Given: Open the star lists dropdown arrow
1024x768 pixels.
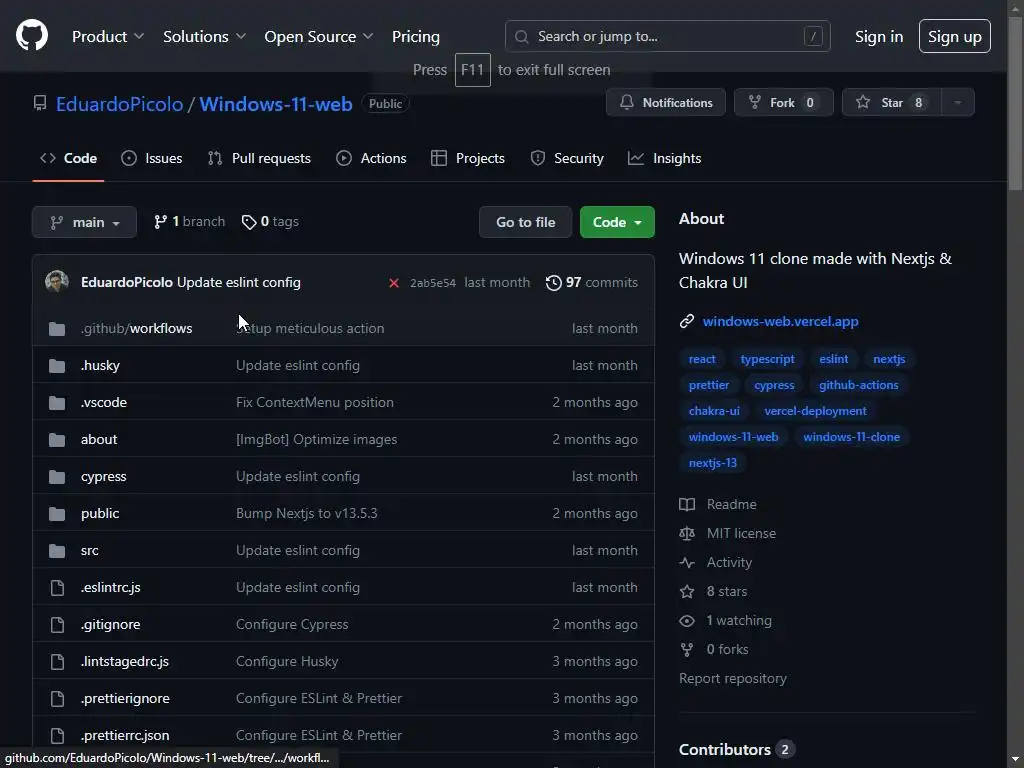Looking at the screenshot, I should tap(957, 103).
